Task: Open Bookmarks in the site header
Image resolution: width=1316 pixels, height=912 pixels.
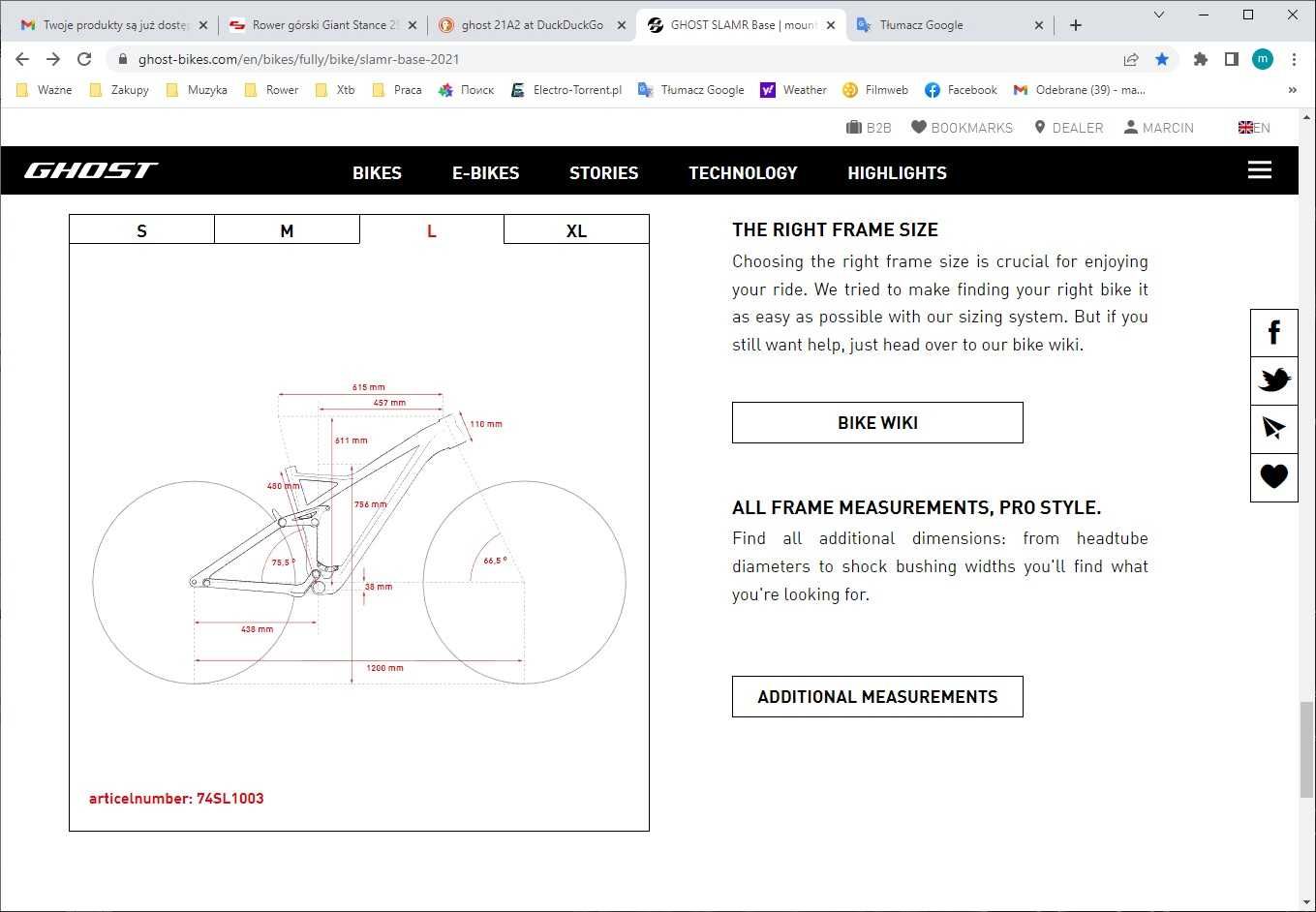Action: pos(962,127)
